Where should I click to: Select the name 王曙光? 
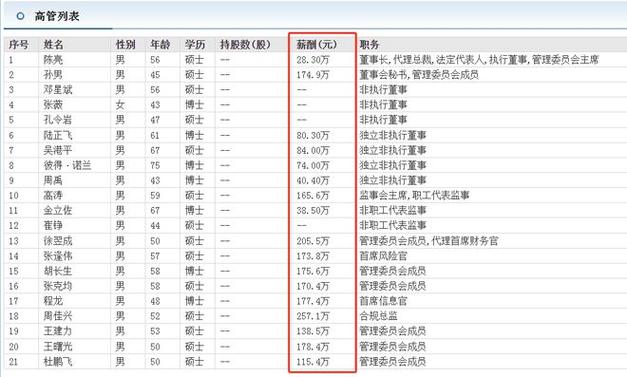58,346
